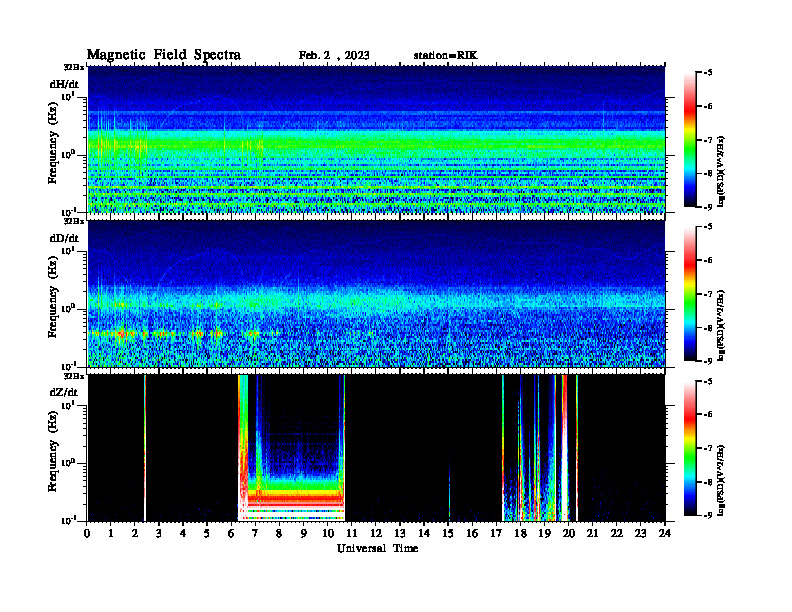Click the "dH/dt" panel label
This screenshot has width=792, height=612.
64,84
